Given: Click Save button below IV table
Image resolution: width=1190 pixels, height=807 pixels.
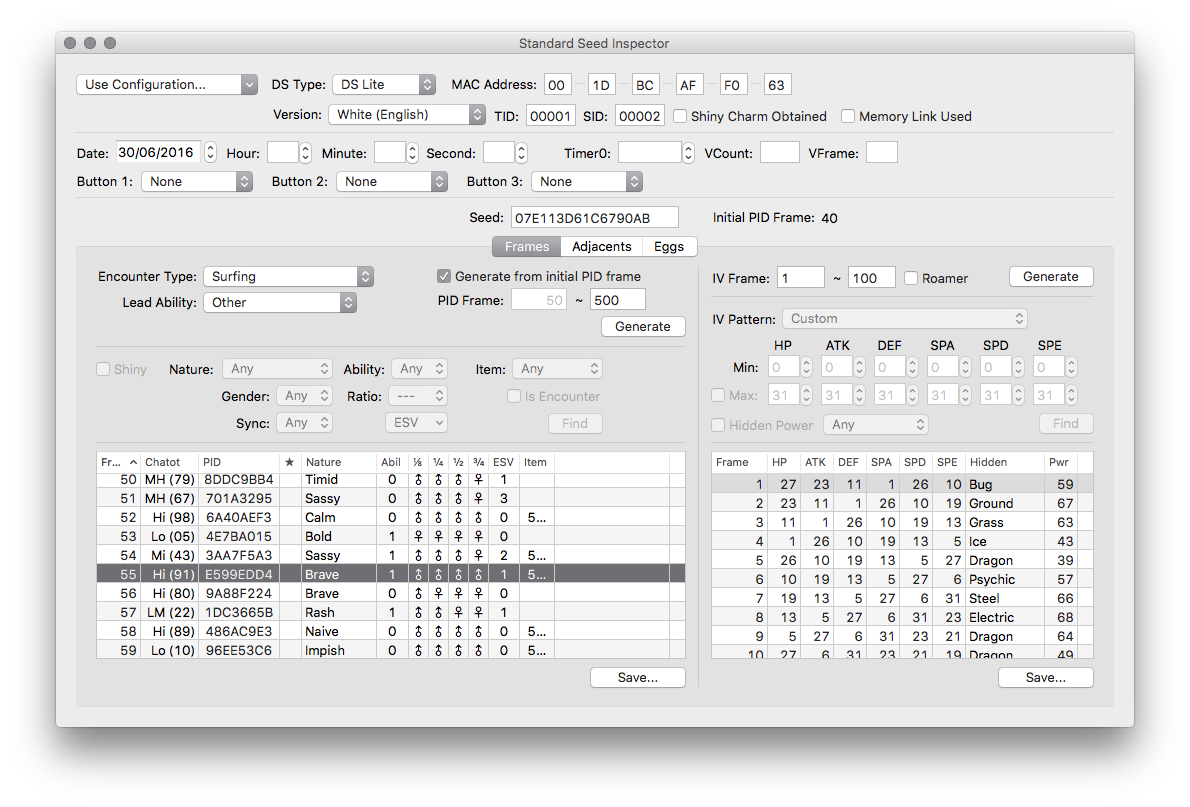Looking at the screenshot, I should point(1045,677).
